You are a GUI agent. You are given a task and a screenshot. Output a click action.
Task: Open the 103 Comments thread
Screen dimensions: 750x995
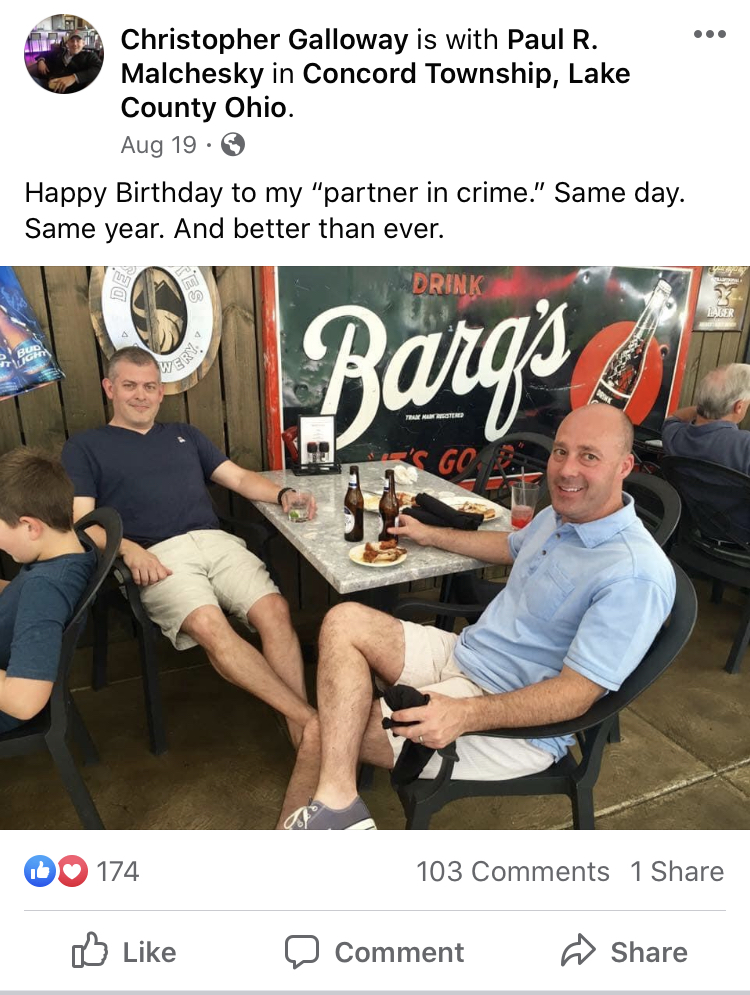[513, 871]
